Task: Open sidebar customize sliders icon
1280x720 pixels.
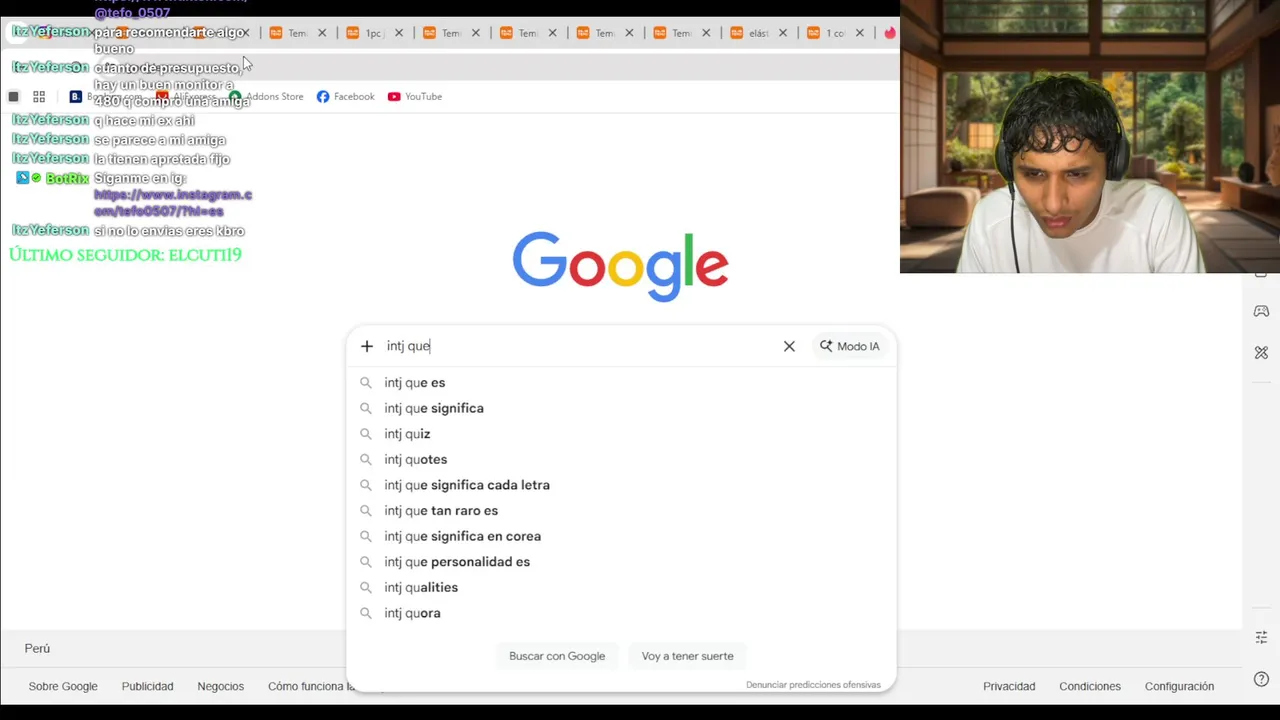Action: click(1261, 637)
